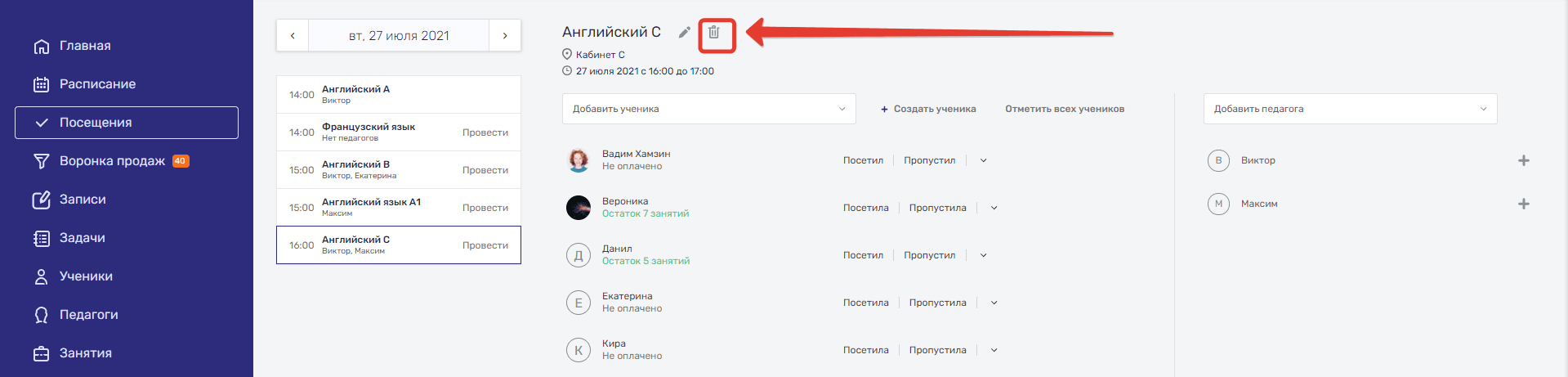Viewport: 1568px width, 377px height.
Task: Mark Вероника as Пропустила
Action: [x=937, y=209]
